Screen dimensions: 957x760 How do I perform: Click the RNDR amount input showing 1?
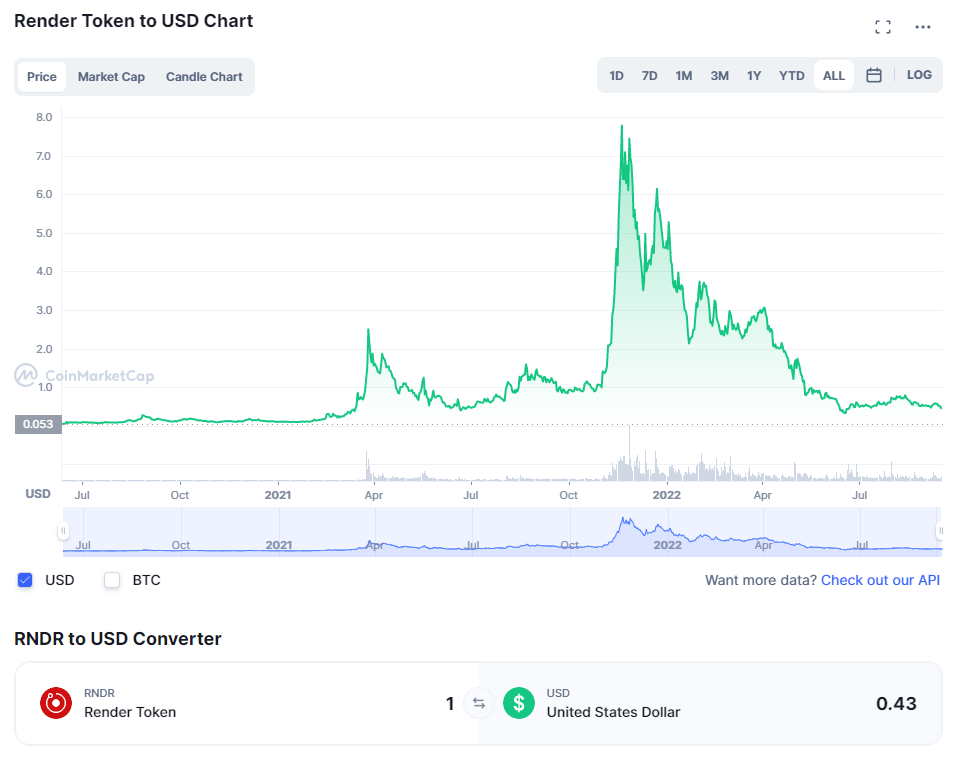(x=450, y=703)
